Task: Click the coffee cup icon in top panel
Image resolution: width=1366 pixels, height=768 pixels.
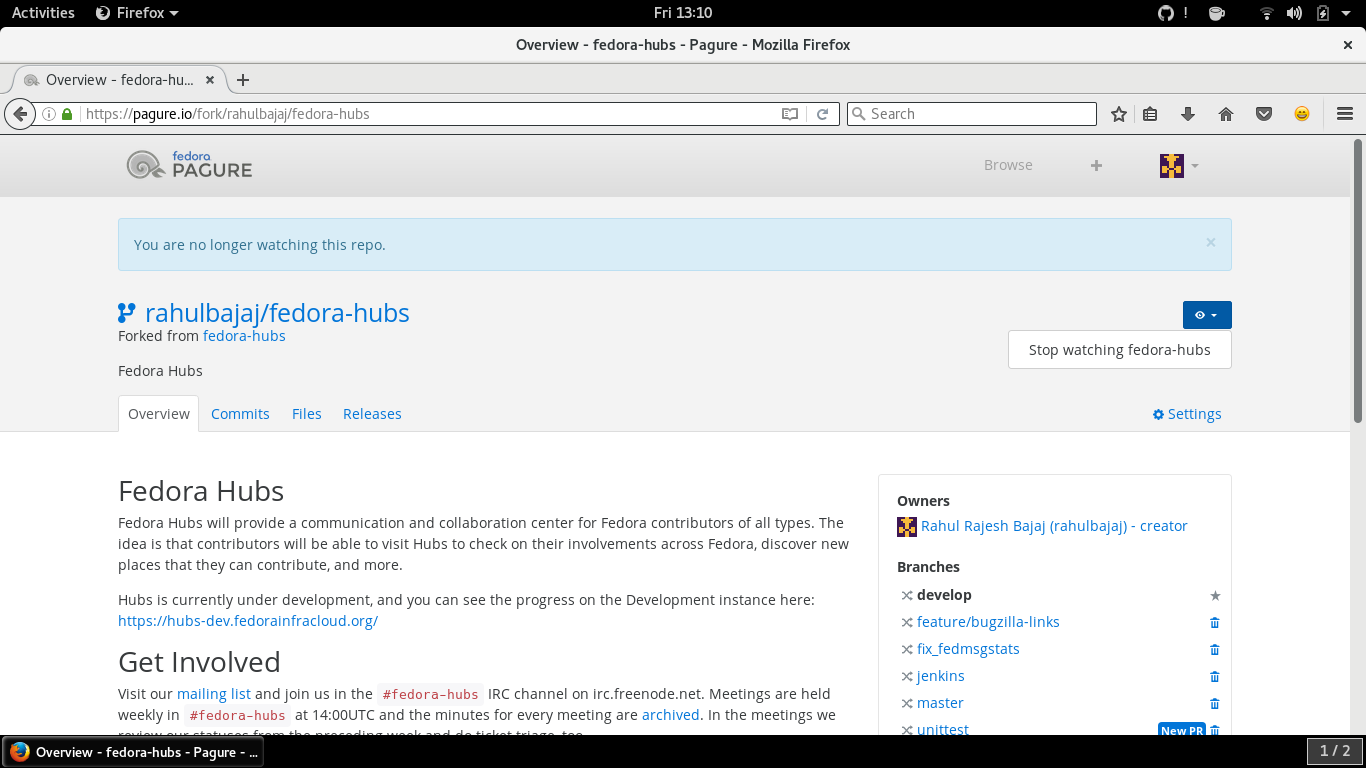Action: click(1217, 13)
